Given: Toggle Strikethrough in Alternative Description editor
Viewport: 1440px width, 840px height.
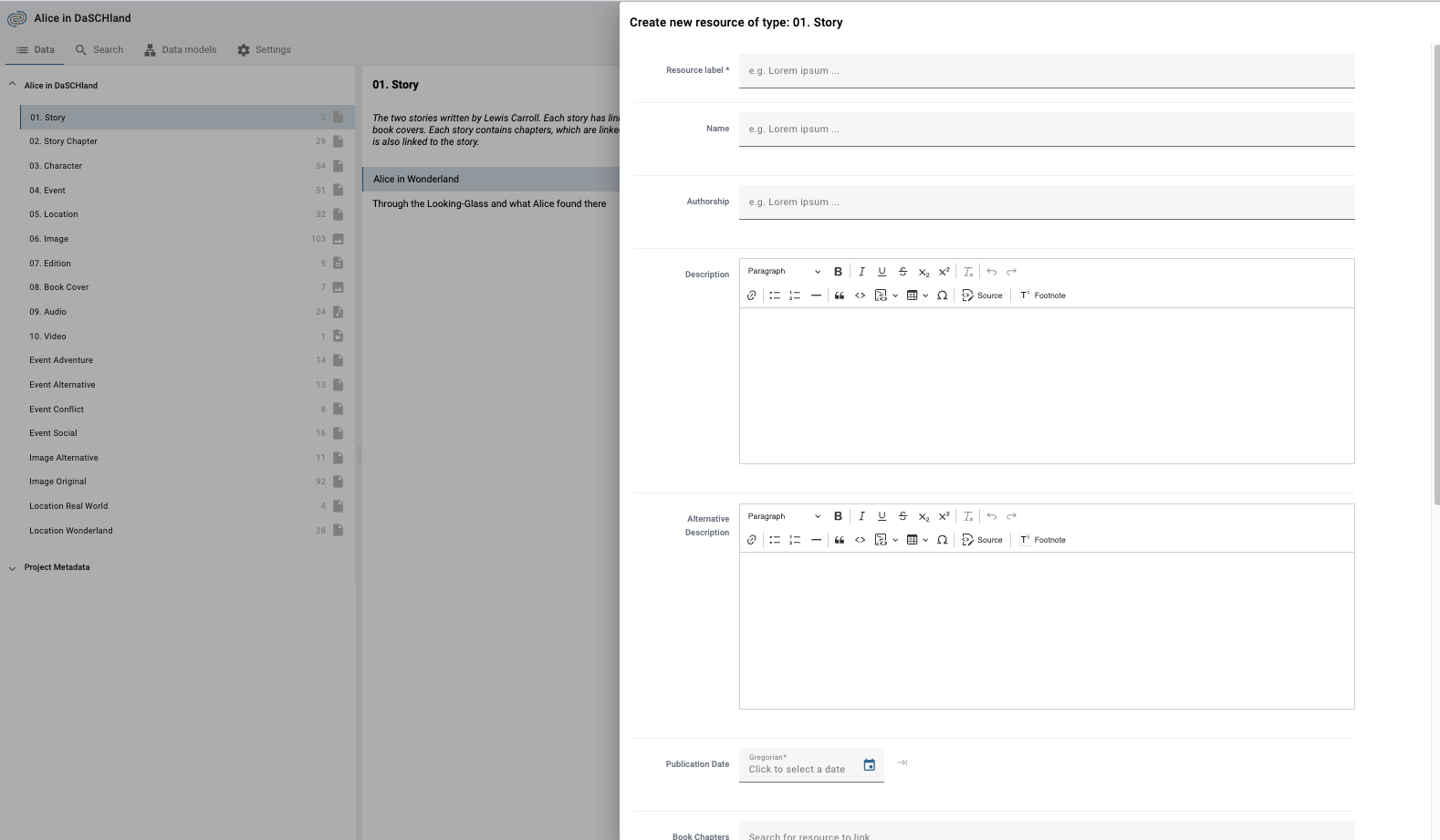Looking at the screenshot, I should (903, 516).
